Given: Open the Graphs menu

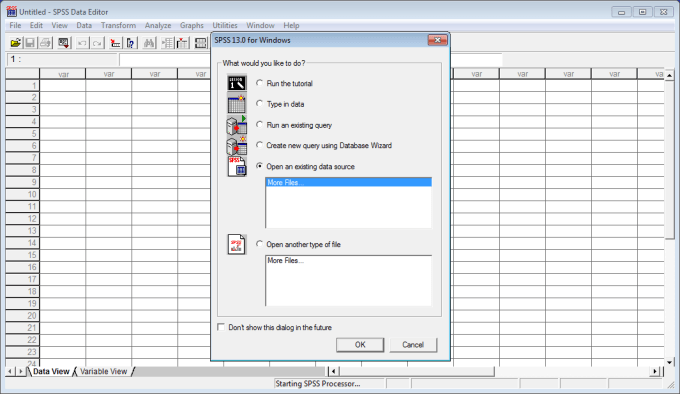Looking at the screenshot, I should pos(192,25).
